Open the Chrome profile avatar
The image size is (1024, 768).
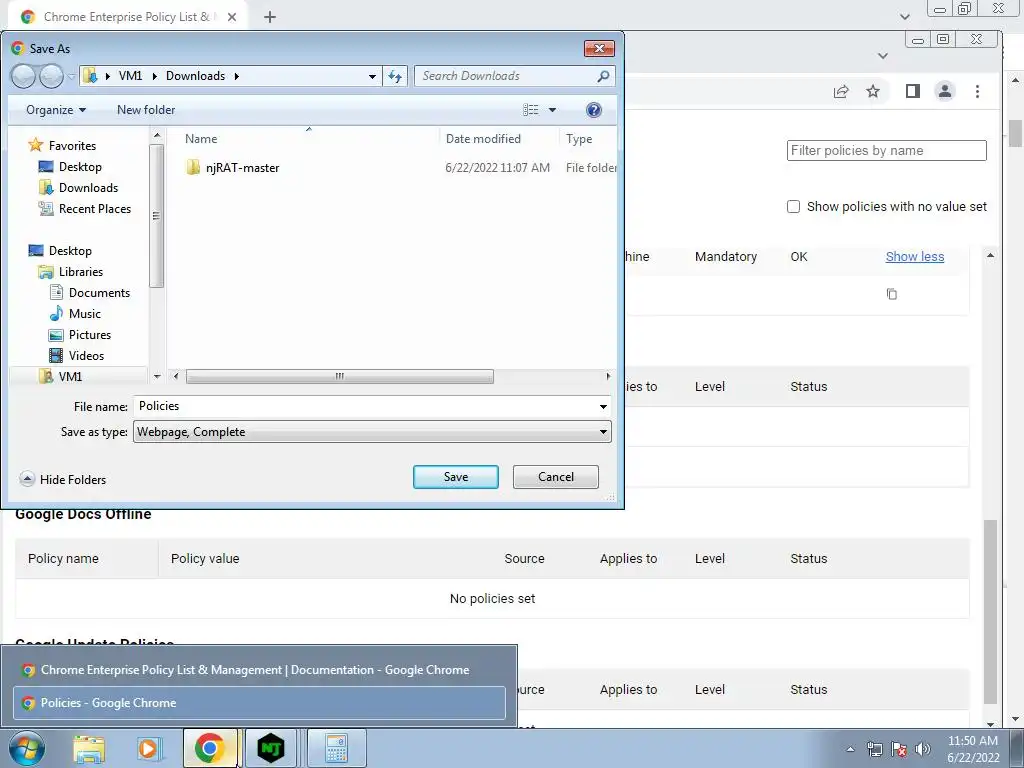tap(945, 91)
